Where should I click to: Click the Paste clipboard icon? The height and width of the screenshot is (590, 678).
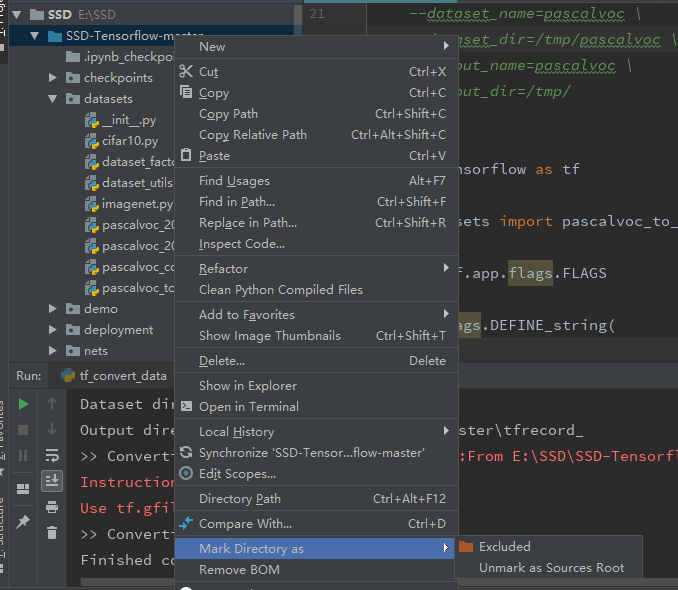tap(186, 154)
